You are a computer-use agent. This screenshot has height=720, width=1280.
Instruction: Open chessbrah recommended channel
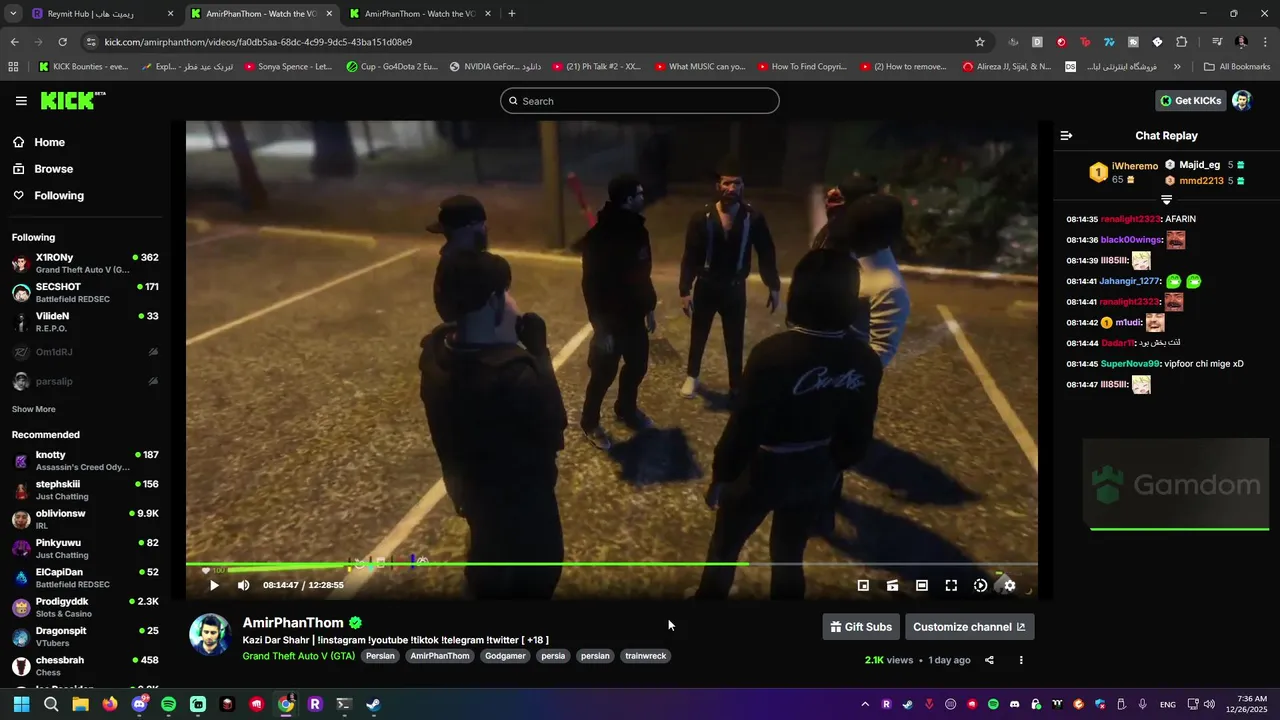(86, 666)
